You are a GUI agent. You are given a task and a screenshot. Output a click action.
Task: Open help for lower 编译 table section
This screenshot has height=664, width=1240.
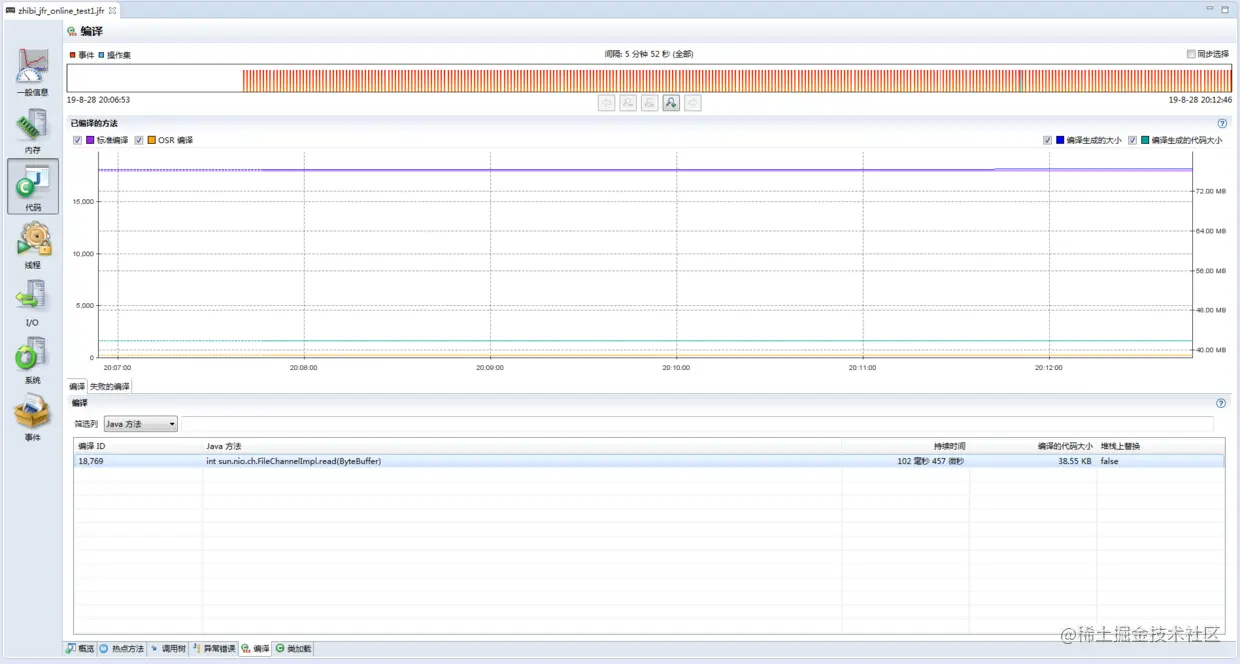(1221, 403)
